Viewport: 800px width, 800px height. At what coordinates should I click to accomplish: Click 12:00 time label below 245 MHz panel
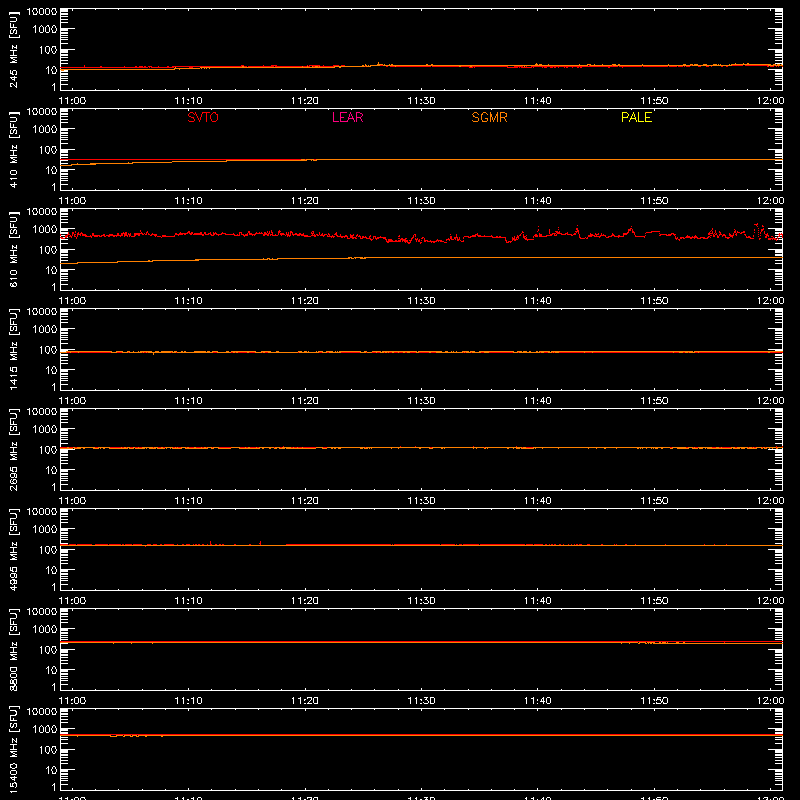(x=770, y=101)
